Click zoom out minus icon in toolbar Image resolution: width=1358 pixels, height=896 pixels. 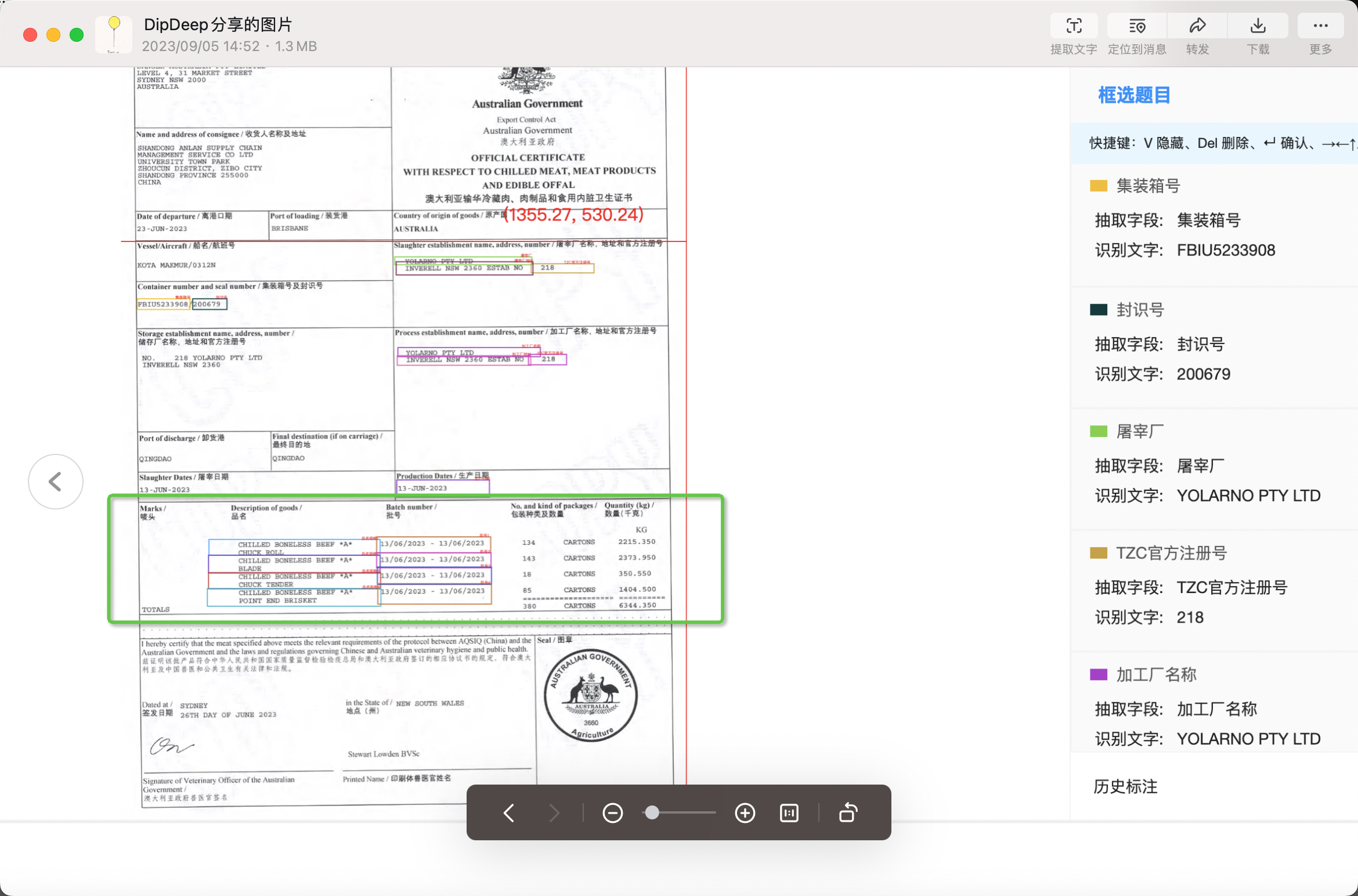click(612, 813)
